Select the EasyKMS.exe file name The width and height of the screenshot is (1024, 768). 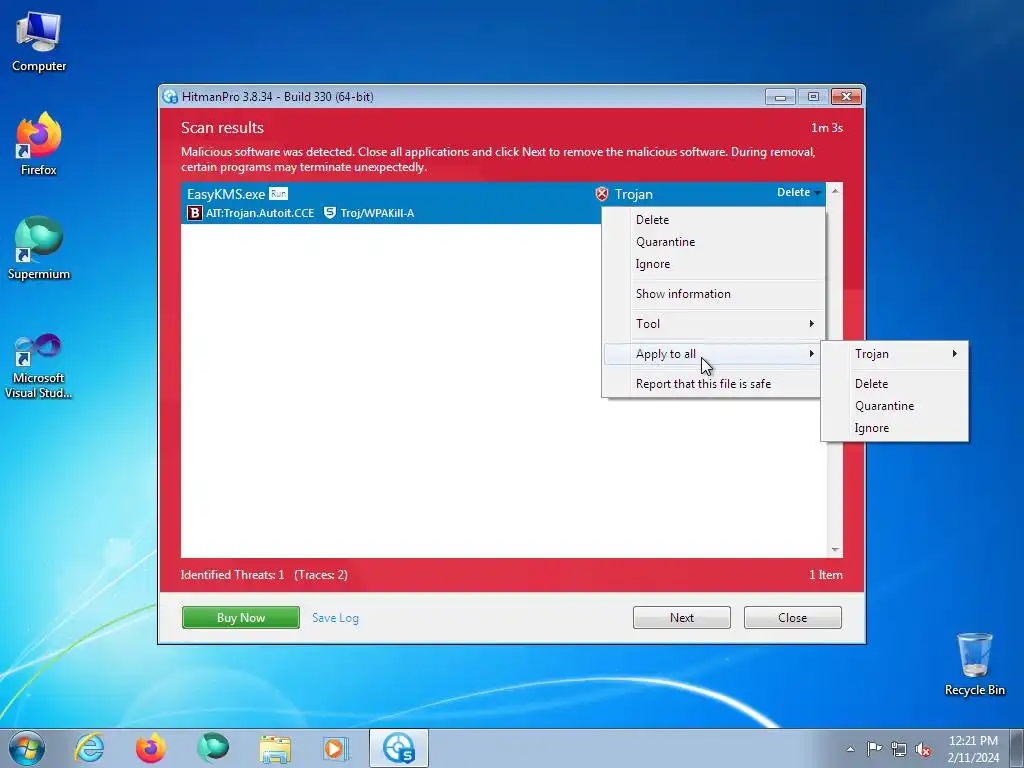click(x=226, y=194)
